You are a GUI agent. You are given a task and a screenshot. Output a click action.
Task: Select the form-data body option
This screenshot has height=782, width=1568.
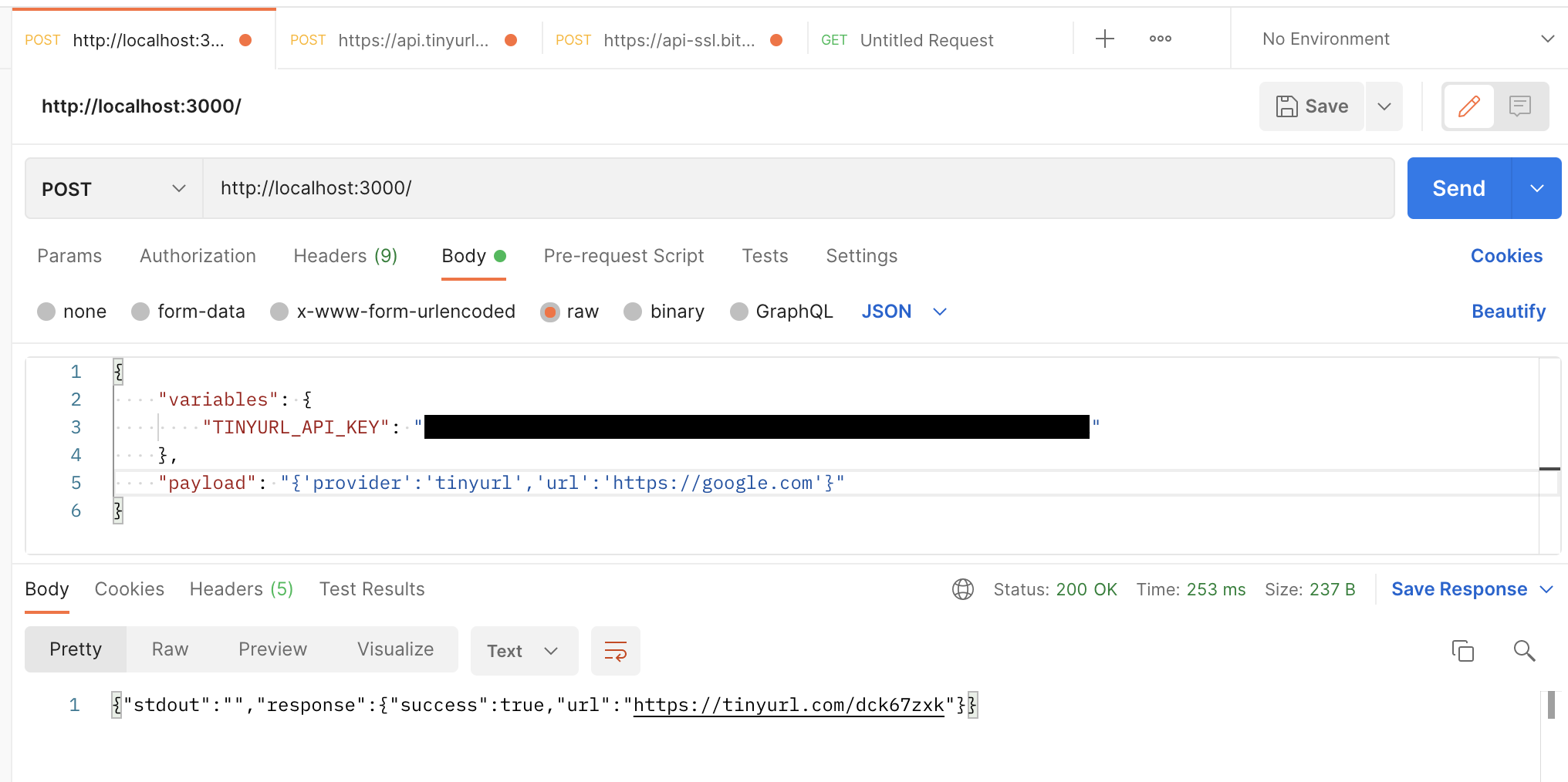140,312
